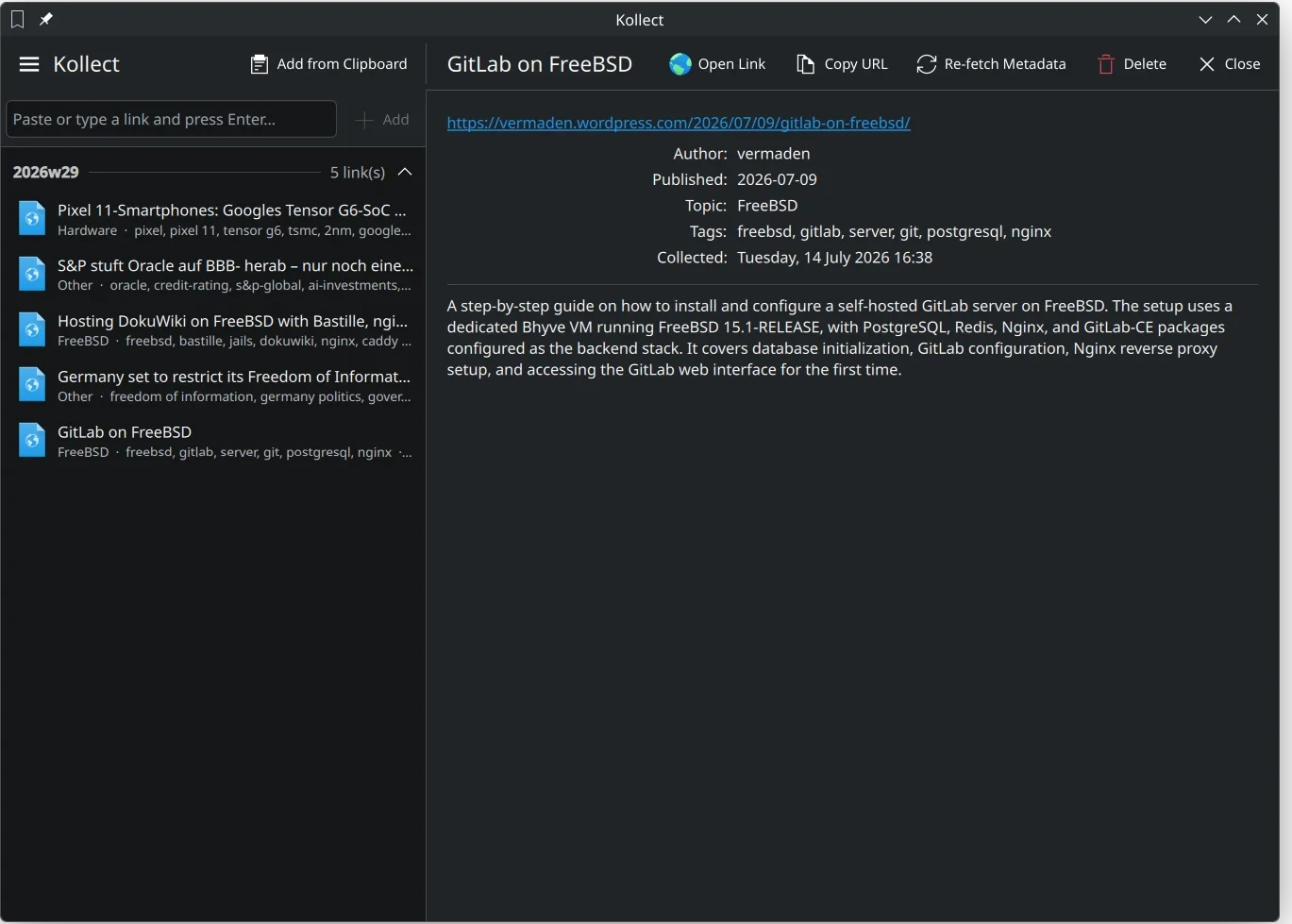Select the Germany Freedom of Information entry
This screenshot has width=1292, height=924.
click(x=213, y=385)
